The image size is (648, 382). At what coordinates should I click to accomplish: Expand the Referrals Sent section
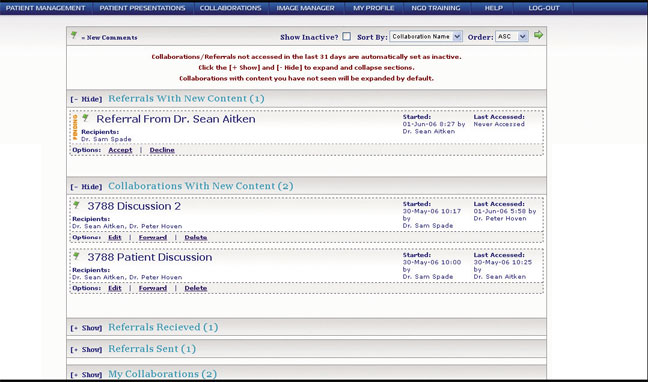(86, 349)
